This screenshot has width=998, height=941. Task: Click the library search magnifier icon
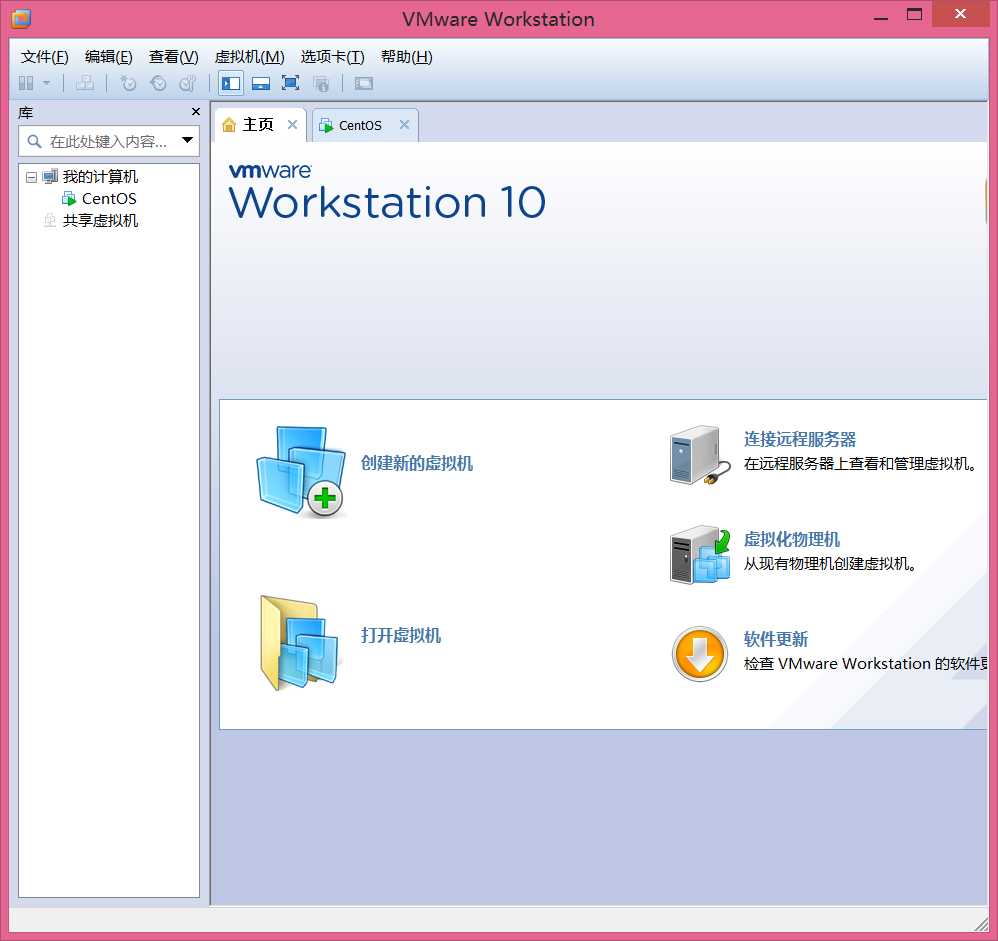(34, 141)
